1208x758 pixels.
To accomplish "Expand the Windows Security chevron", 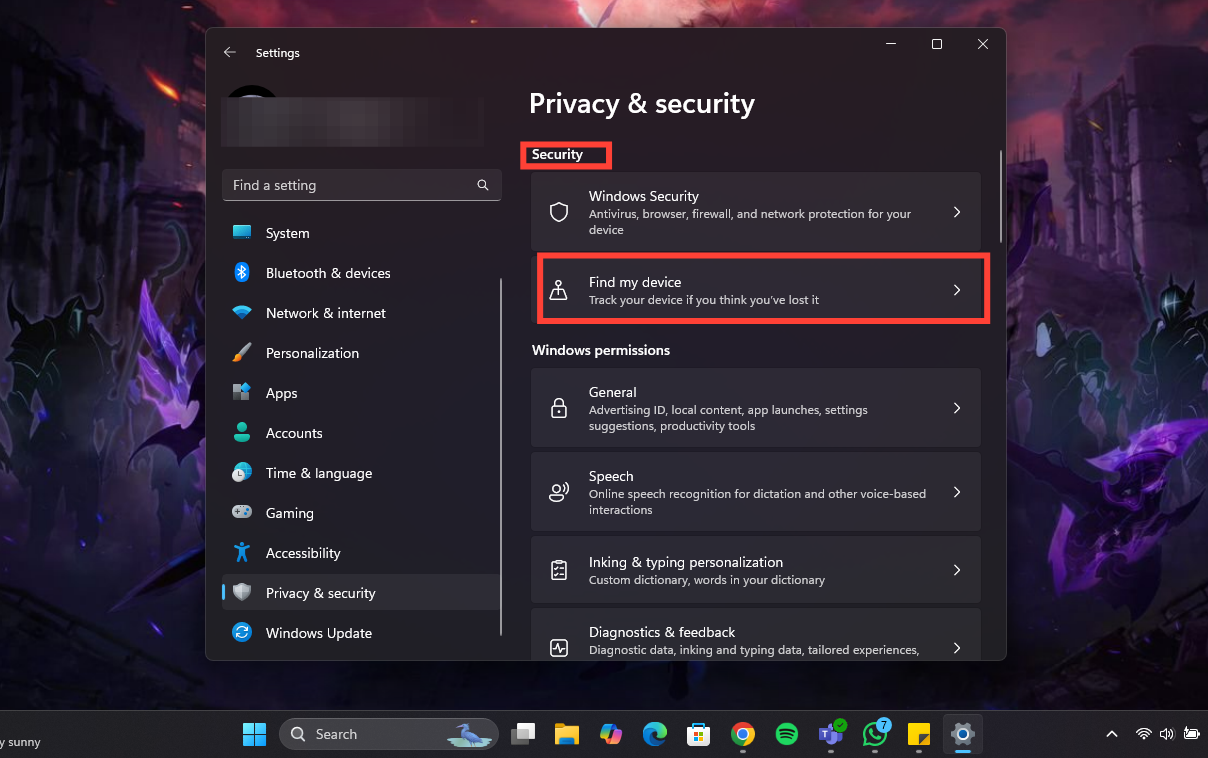I will tap(956, 212).
